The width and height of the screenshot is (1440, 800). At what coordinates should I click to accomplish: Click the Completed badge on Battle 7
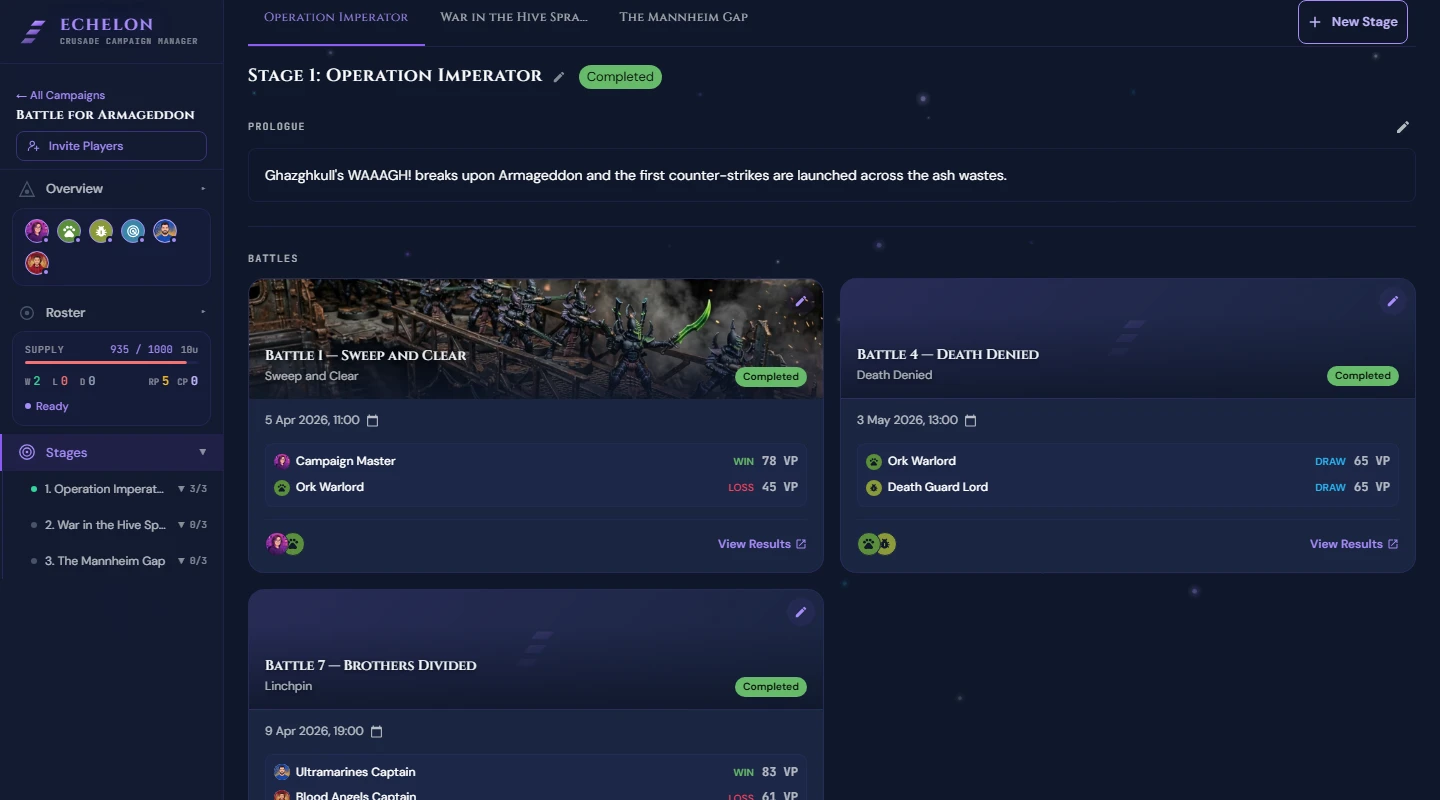[x=771, y=687]
